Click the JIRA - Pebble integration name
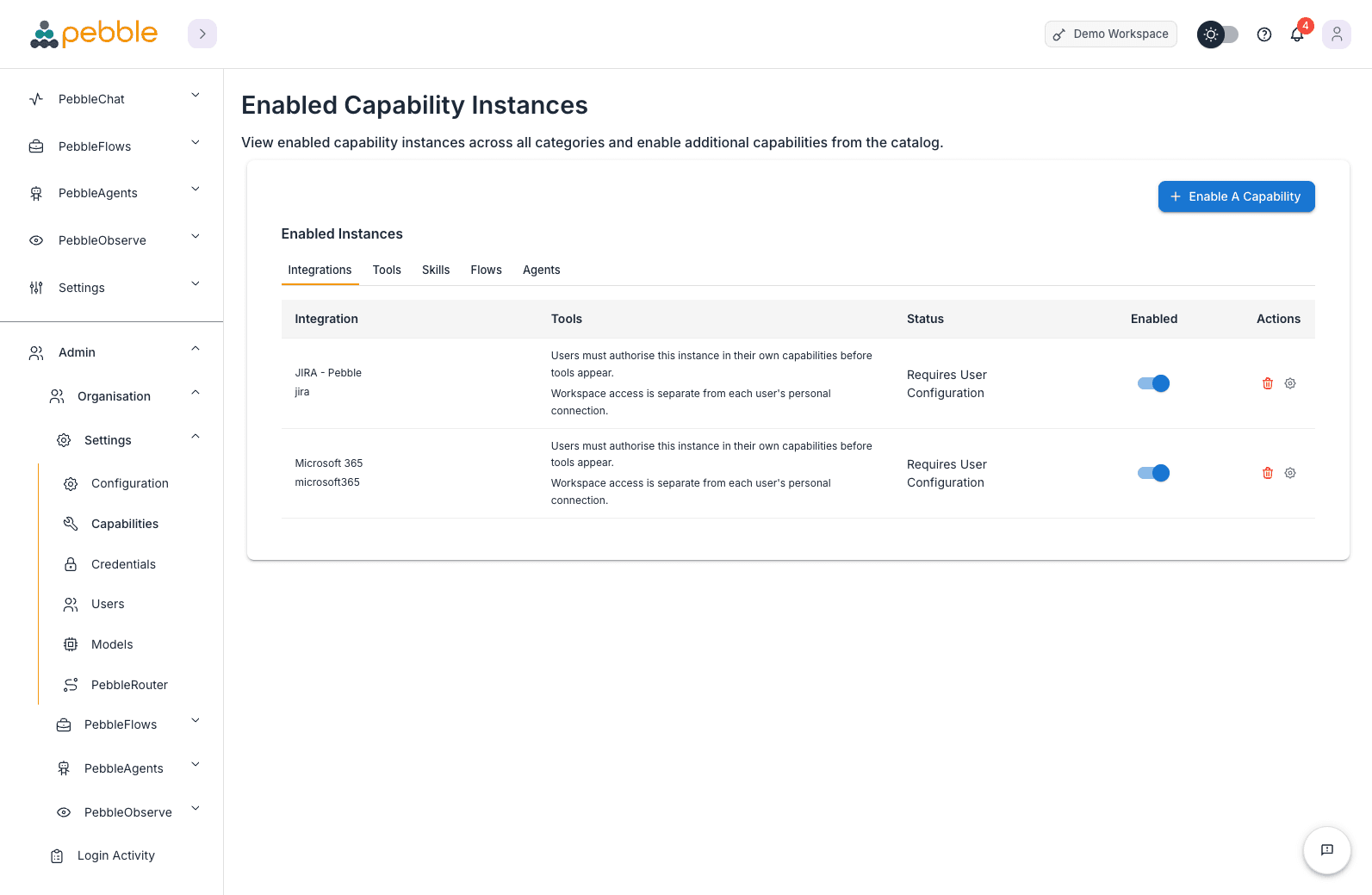 click(328, 373)
